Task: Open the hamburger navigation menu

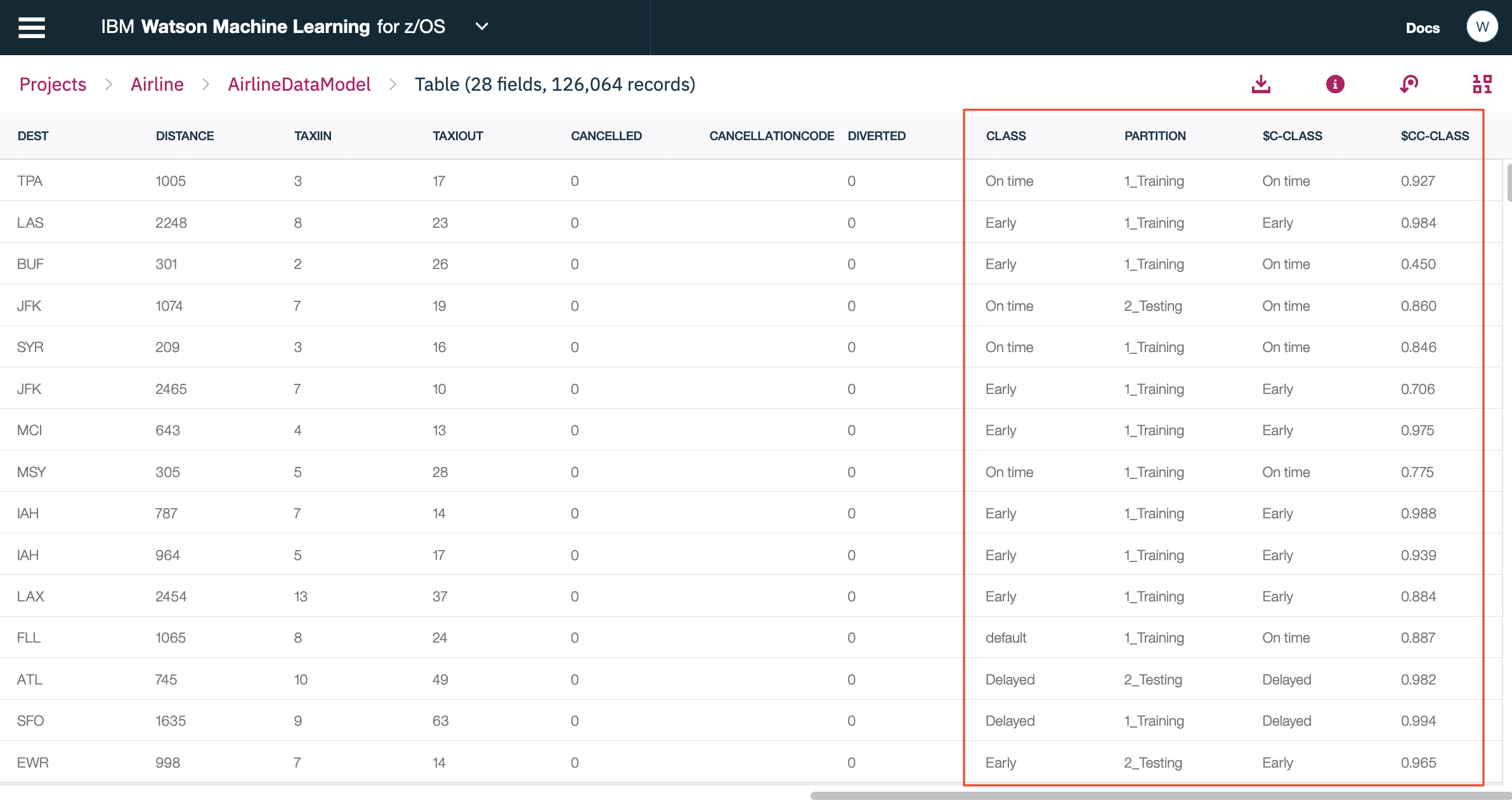Action: coord(32,27)
